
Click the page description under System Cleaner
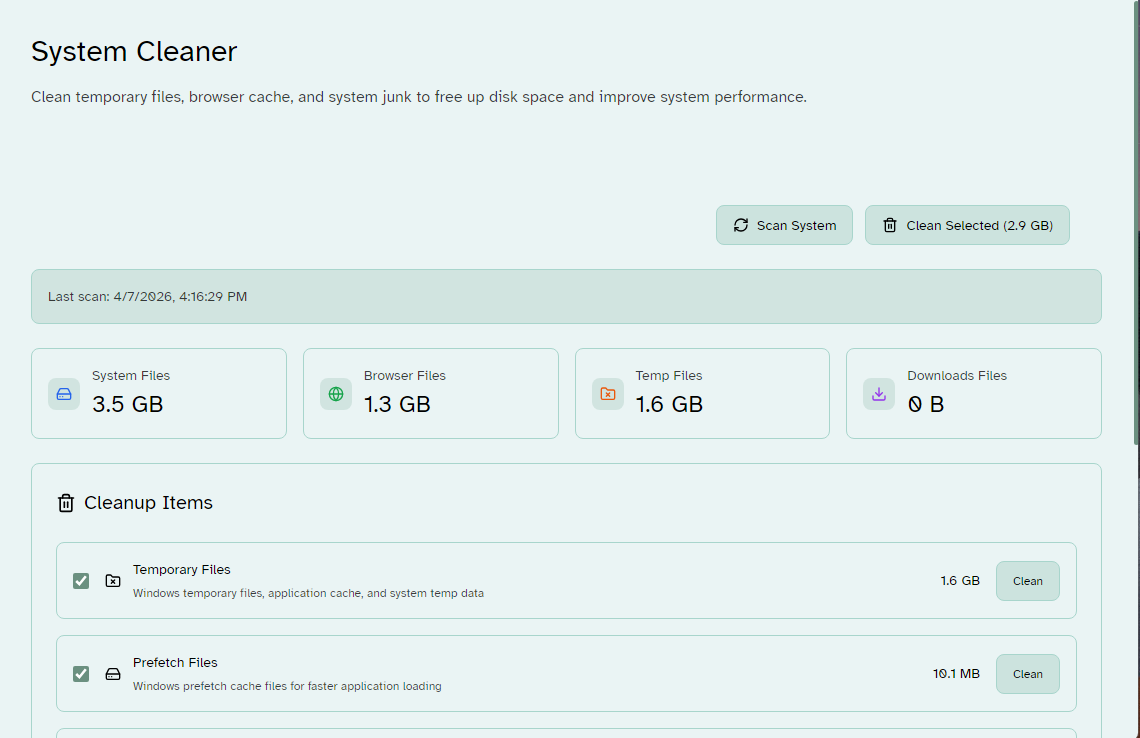click(419, 97)
